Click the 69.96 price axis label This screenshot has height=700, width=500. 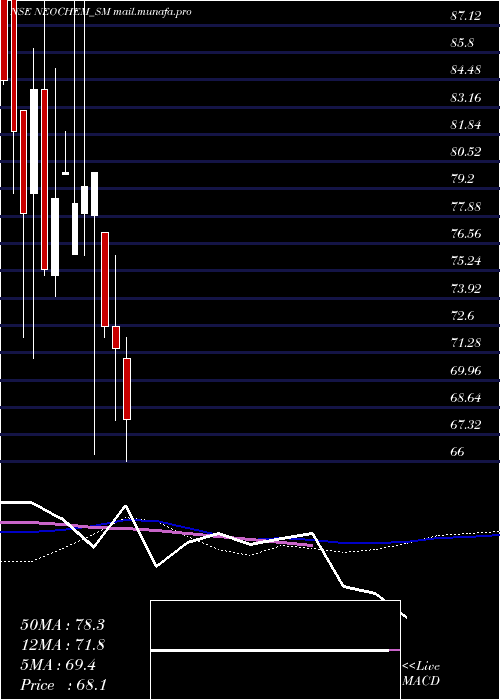pyautogui.click(x=466, y=370)
